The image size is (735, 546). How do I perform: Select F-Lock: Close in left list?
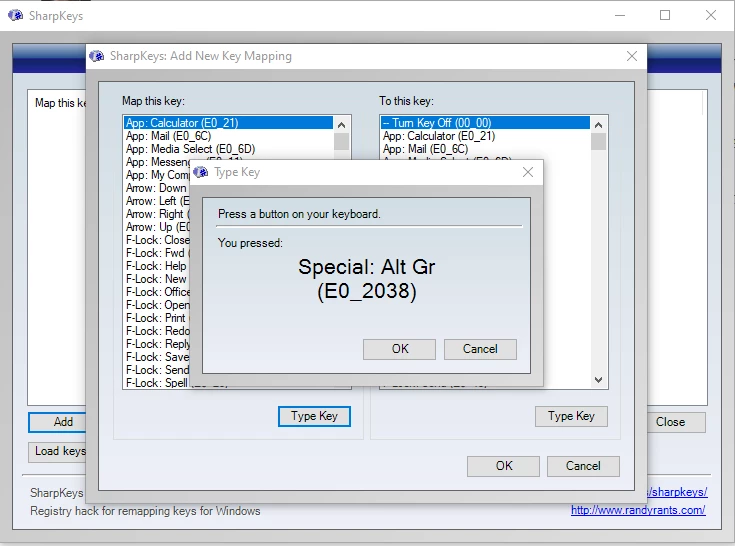pyautogui.click(x=157, y=240)
